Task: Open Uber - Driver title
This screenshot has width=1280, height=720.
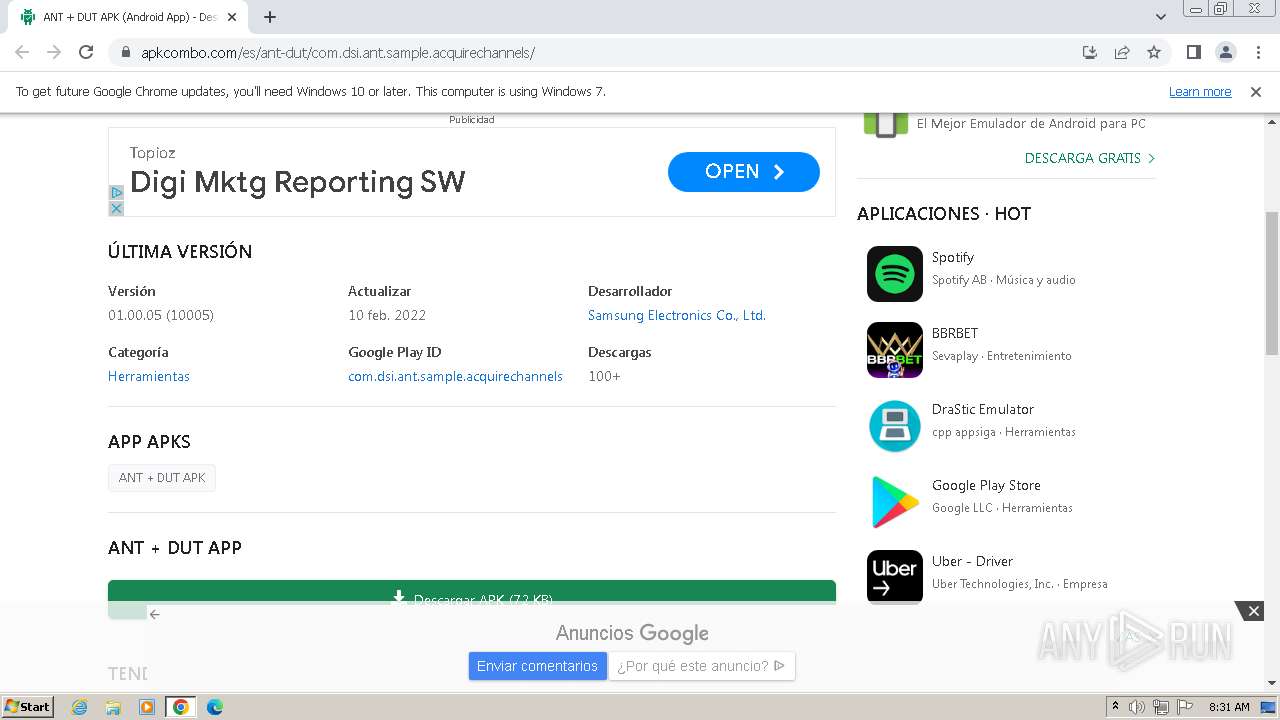Action: 972,561
